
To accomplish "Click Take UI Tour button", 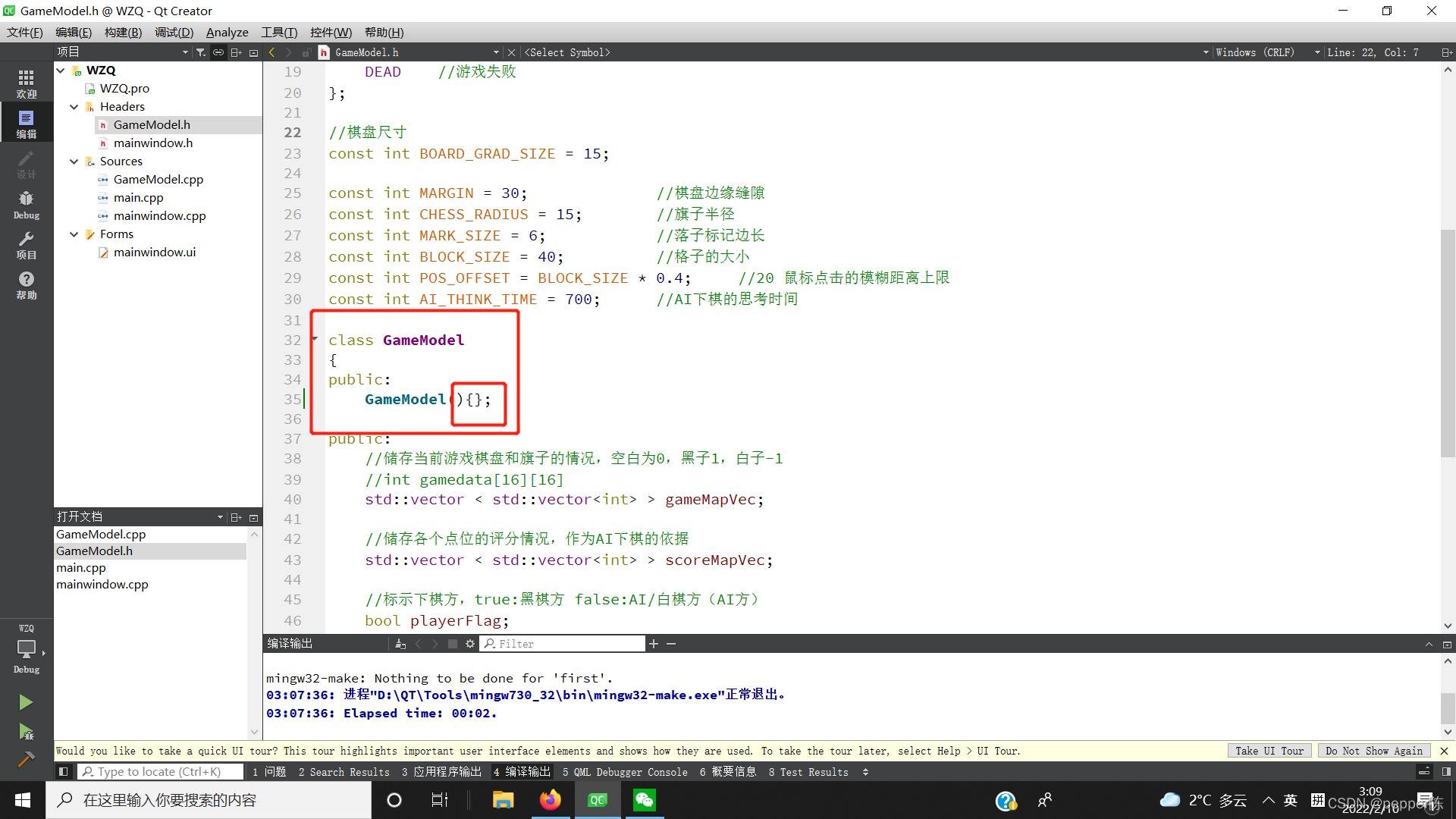I will coord(1269,751).
